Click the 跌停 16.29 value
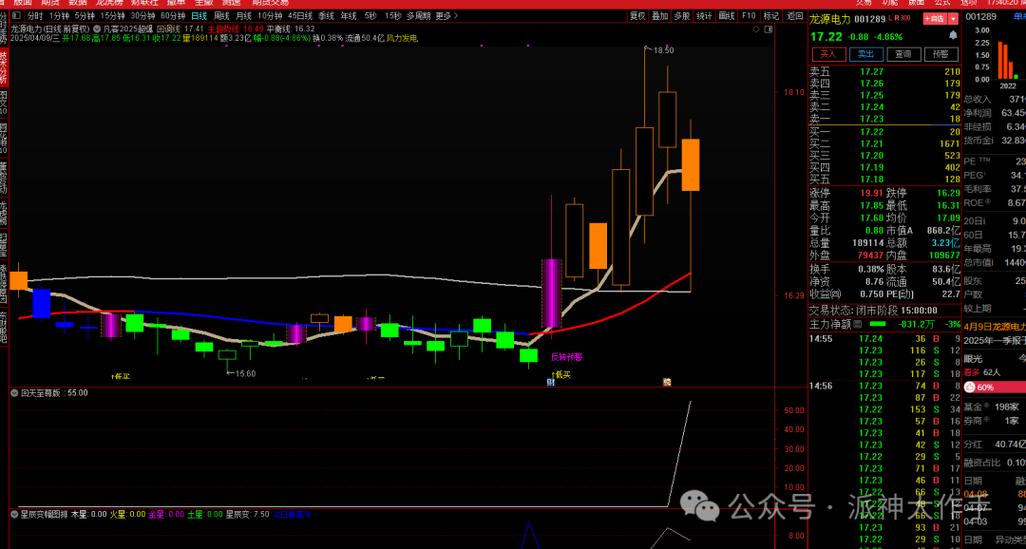The height and width of the screenshot is (549, 1026). (x=948, y=193)
